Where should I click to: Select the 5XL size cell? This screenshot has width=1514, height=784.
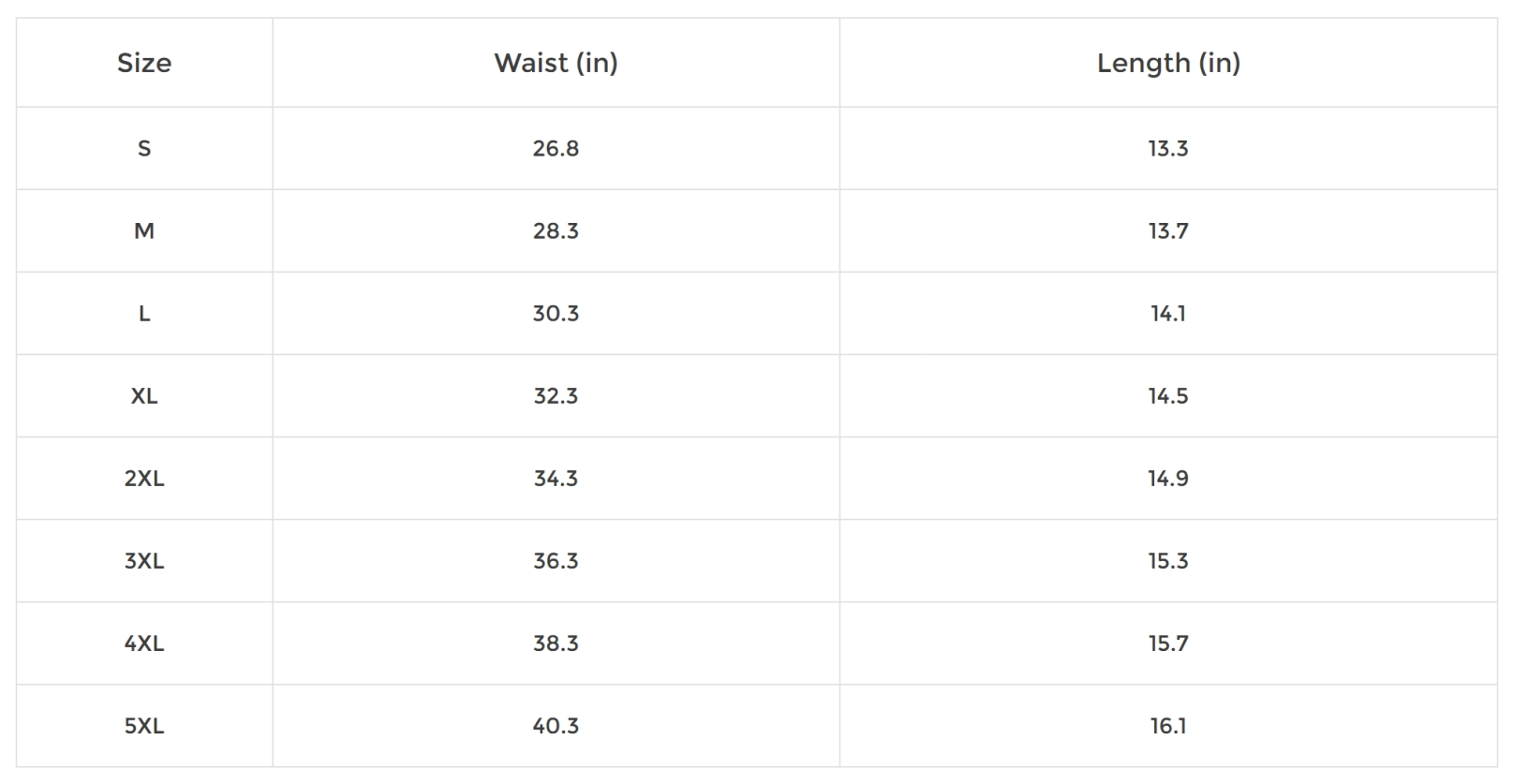click(144, 725)
